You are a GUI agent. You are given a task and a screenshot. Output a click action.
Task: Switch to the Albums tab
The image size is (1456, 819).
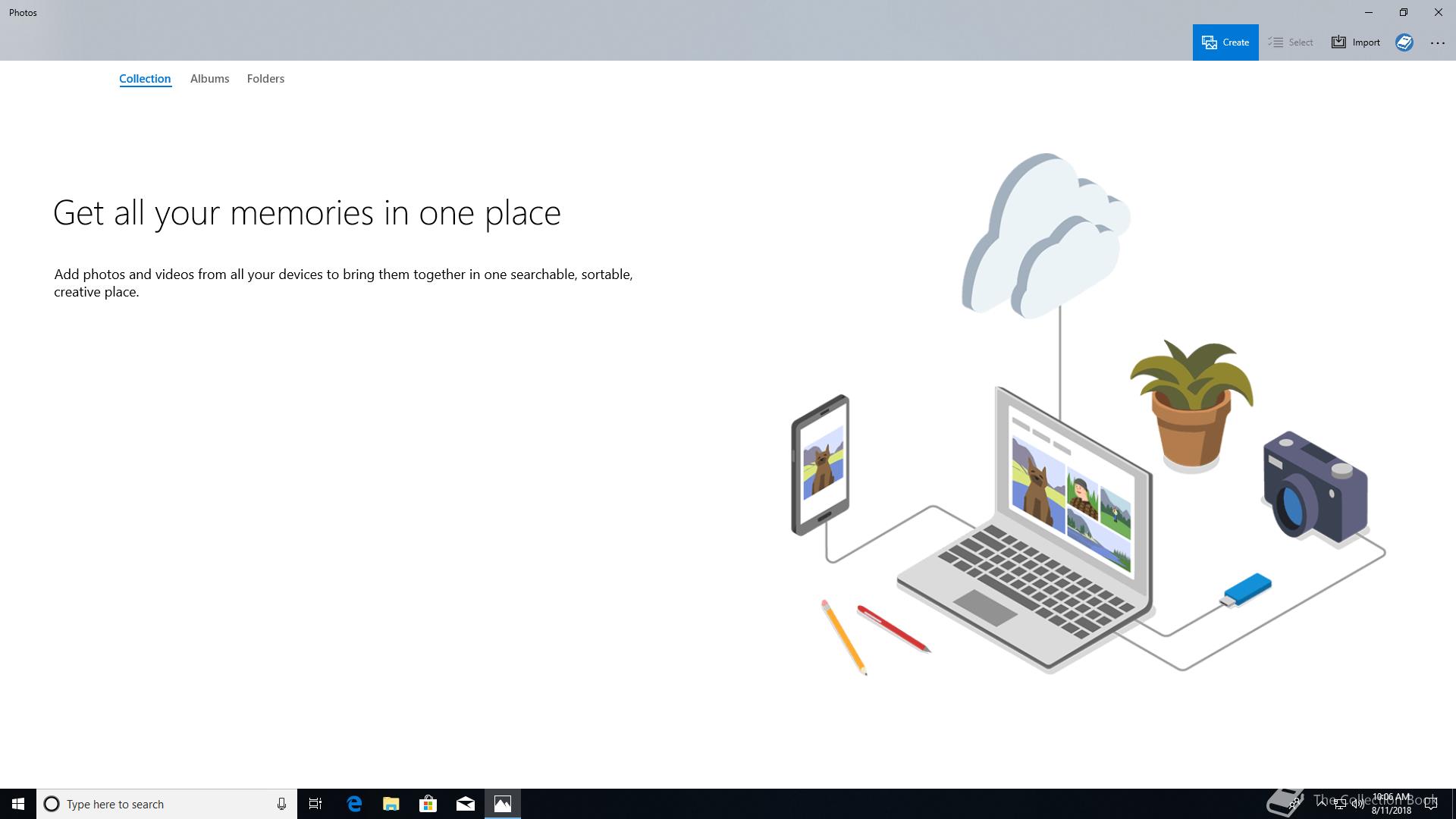(209, 79)
